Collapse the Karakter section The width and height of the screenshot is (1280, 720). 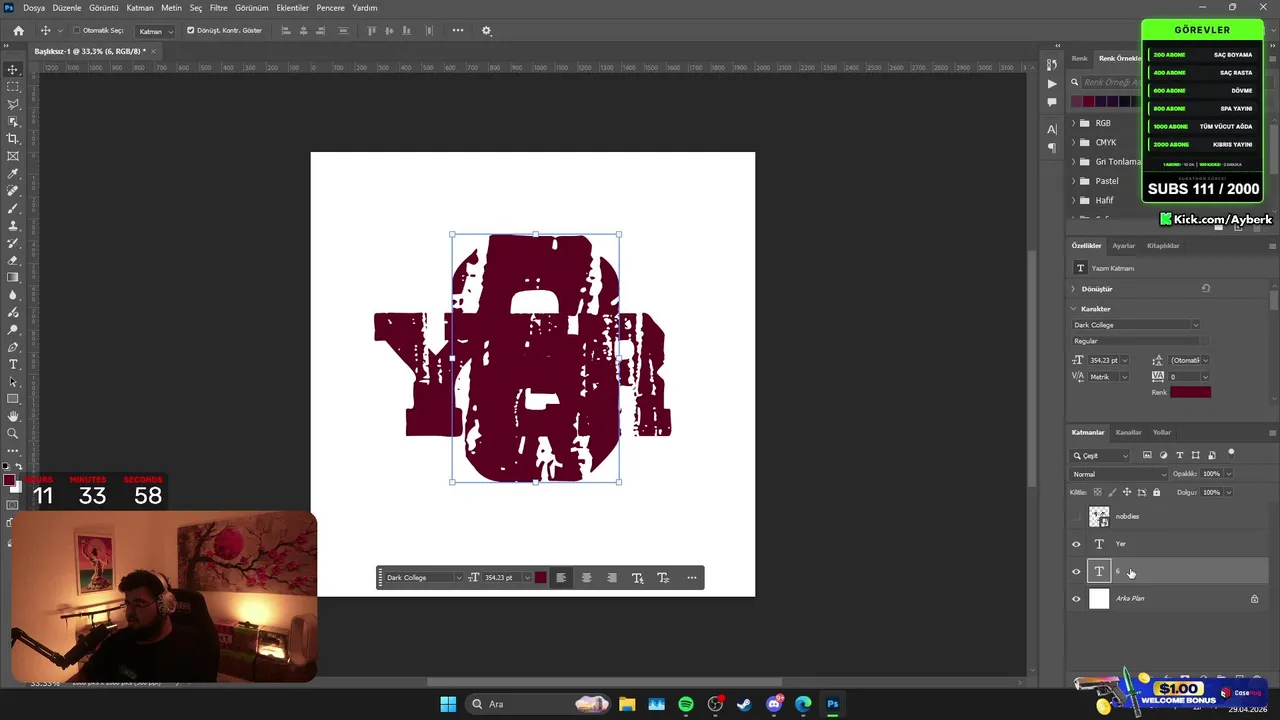point(1075,309)
